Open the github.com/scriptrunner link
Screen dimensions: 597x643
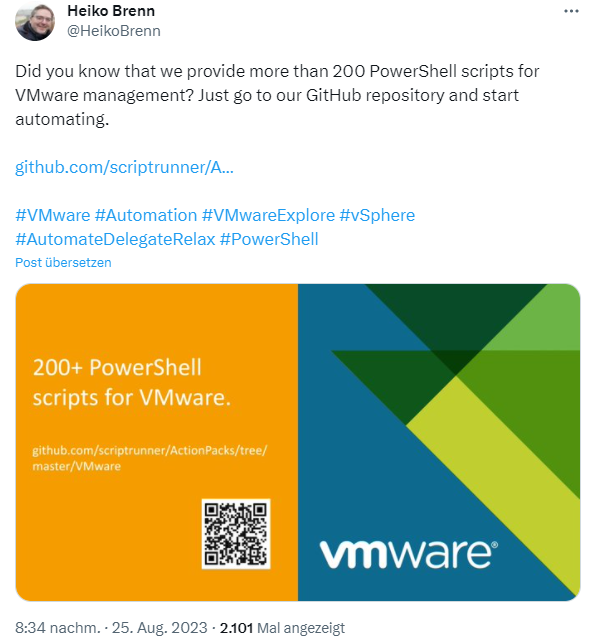[124, 167]
